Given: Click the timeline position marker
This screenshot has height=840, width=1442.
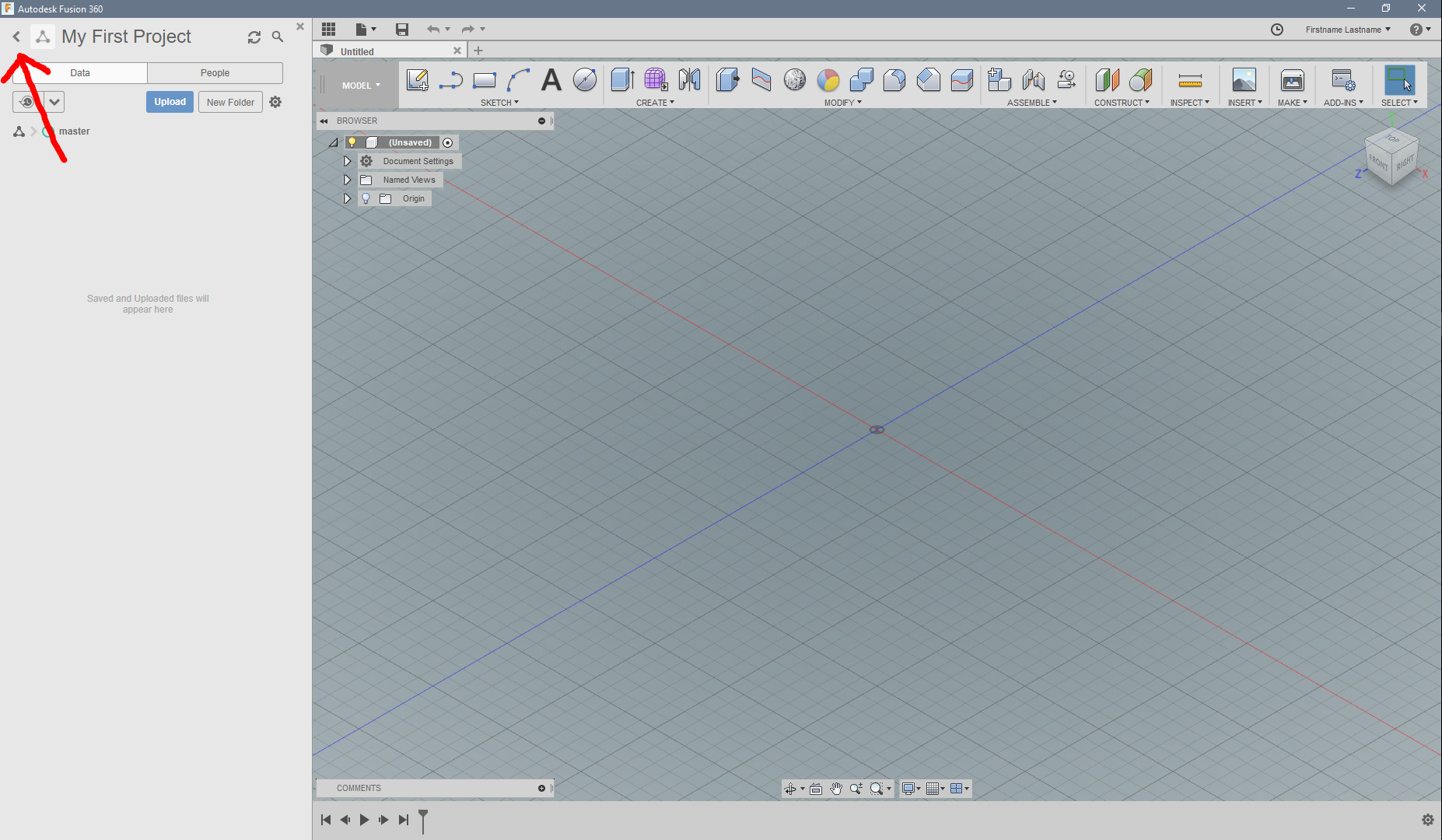Looking at the screenshot, I should pyautogui.click(x=423, y=819).
